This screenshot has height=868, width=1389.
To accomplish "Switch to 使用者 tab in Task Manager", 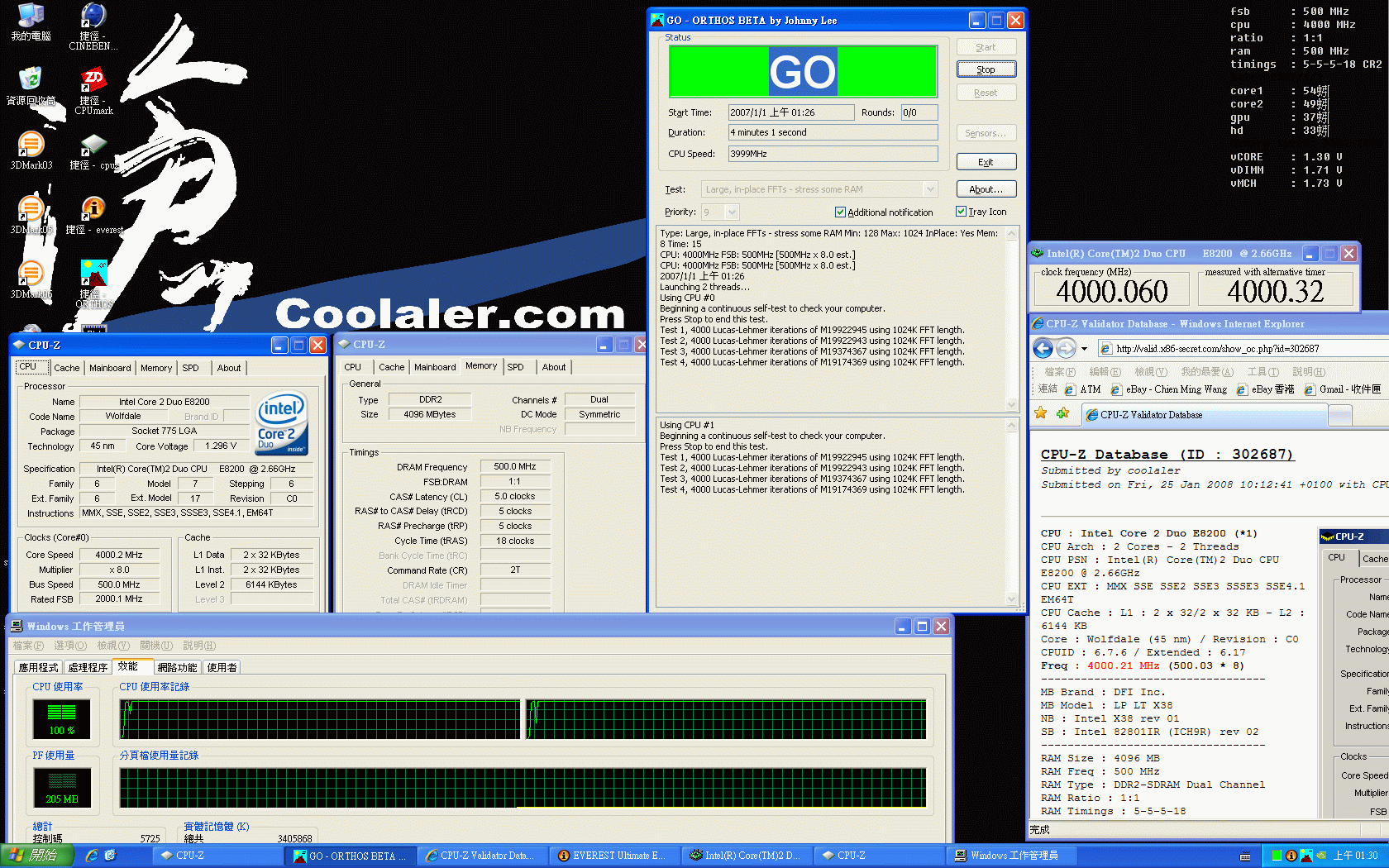I will click(222, 667).
